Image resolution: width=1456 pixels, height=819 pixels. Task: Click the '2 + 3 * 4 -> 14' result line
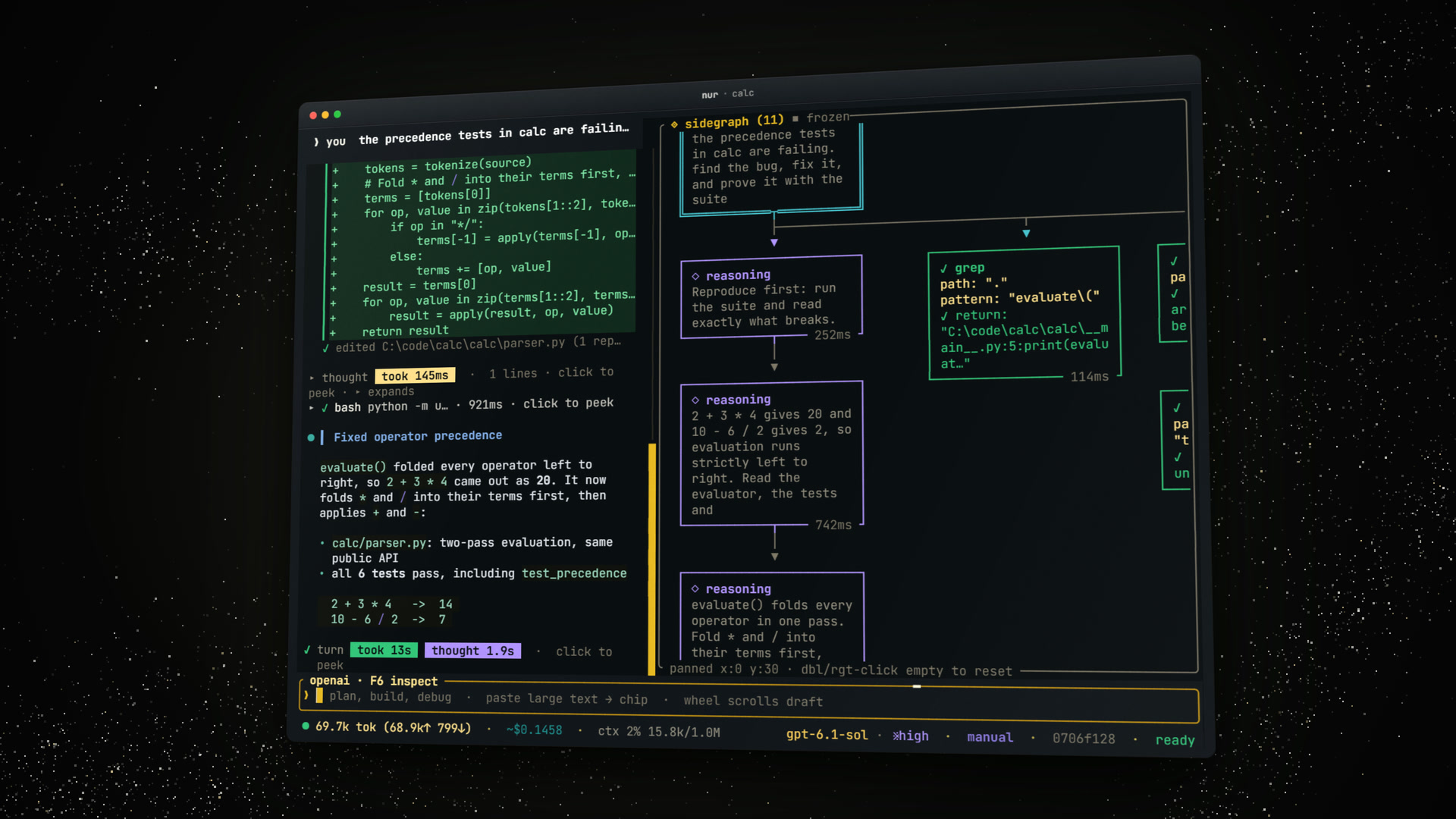[391, 604]
